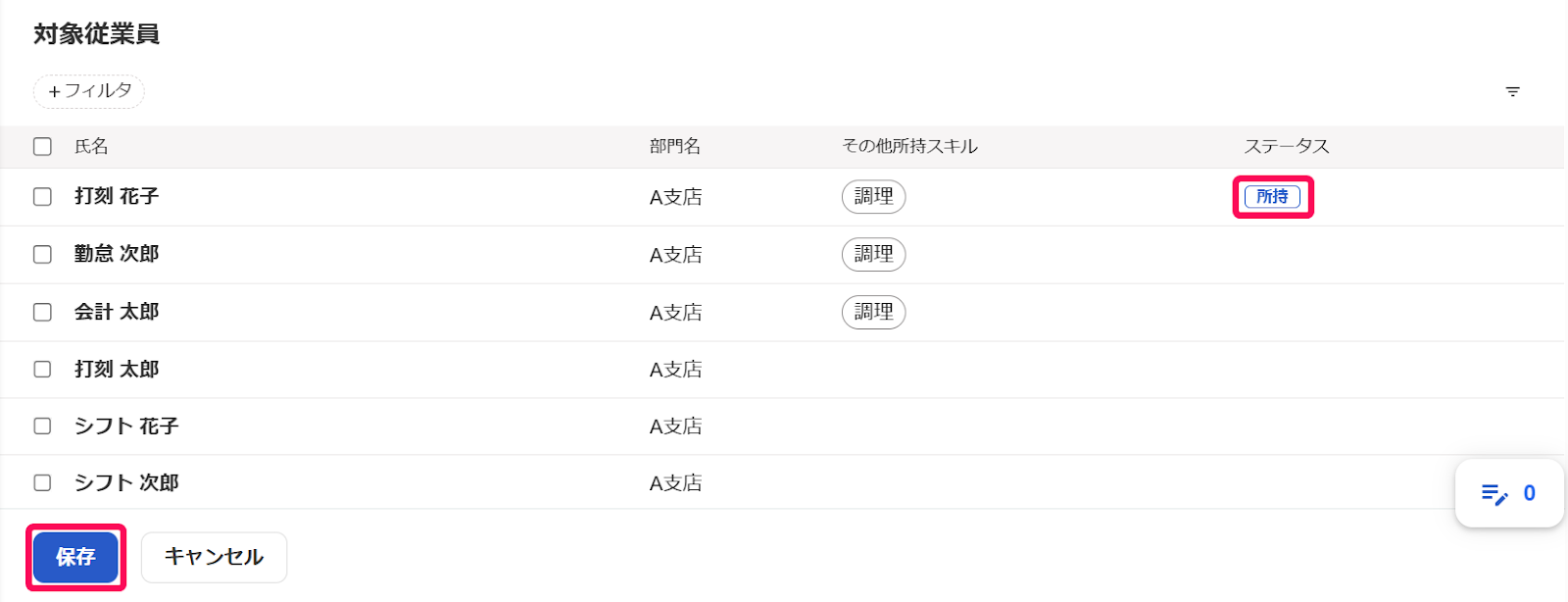This screenshot has height=602, width=1568.
Task: Select the checkbox for 勤怠 次郎
Action: 42,255
